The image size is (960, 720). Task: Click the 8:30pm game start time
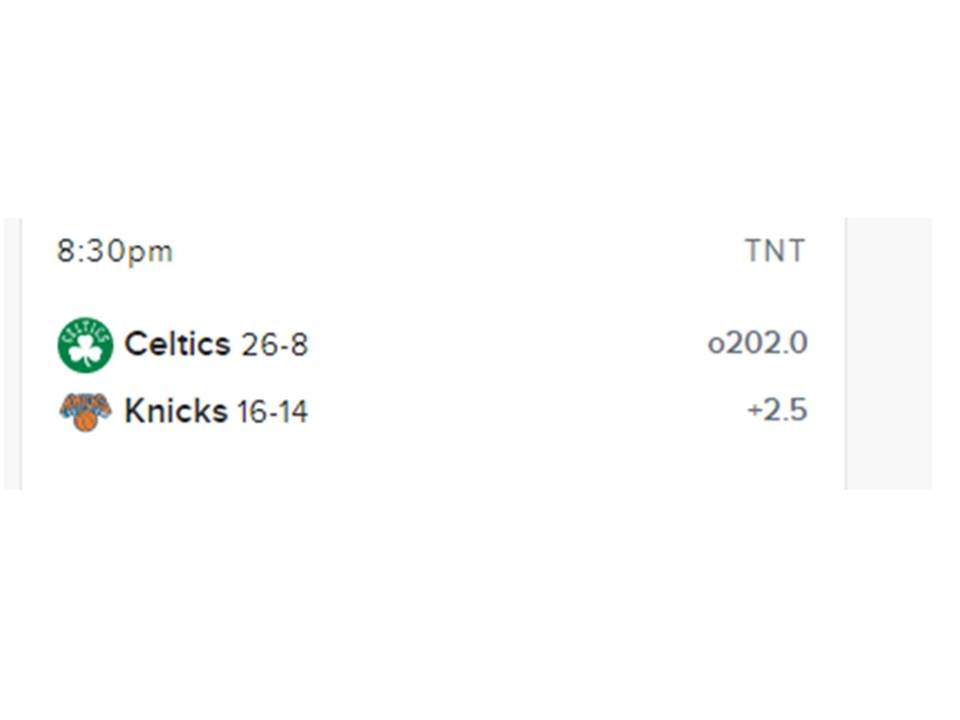tap(114, 251)
